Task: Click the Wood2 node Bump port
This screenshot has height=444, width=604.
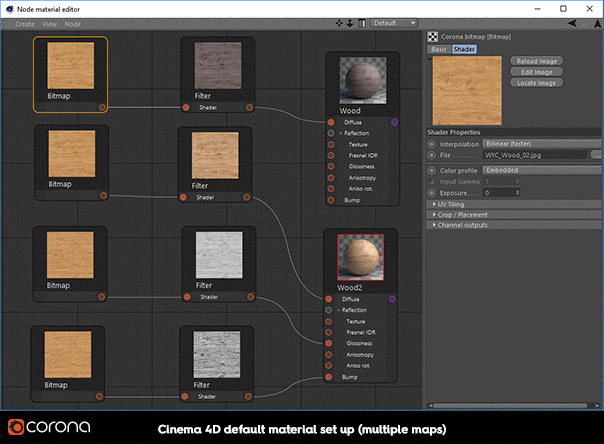Action: tap(329, 377)
